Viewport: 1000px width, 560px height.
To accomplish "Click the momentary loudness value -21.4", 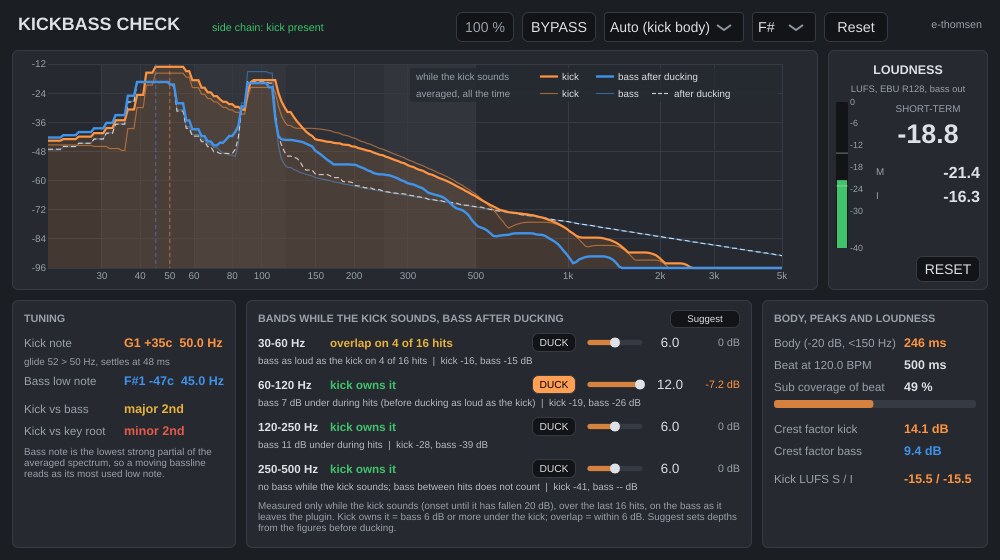I will (961, 172).
